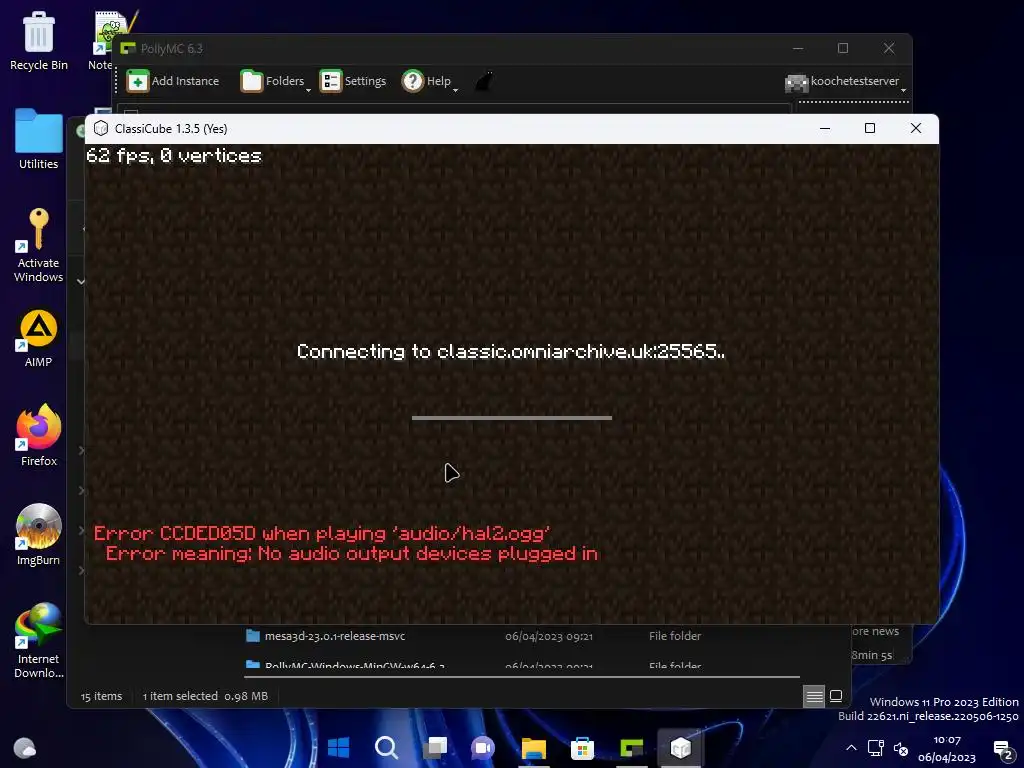The image size is (1024, 768).
Task: Select Activate Windows key shortcut
Action: (x=39, y=245)
